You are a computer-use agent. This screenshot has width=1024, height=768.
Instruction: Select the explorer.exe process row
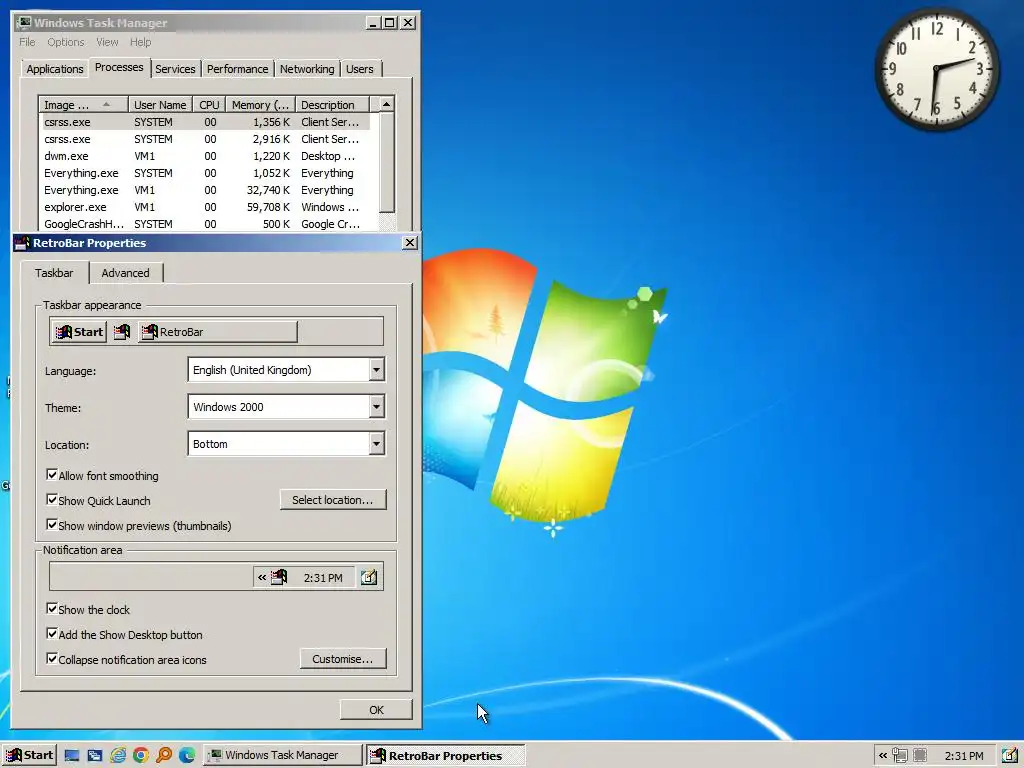[x=204, y=207]
